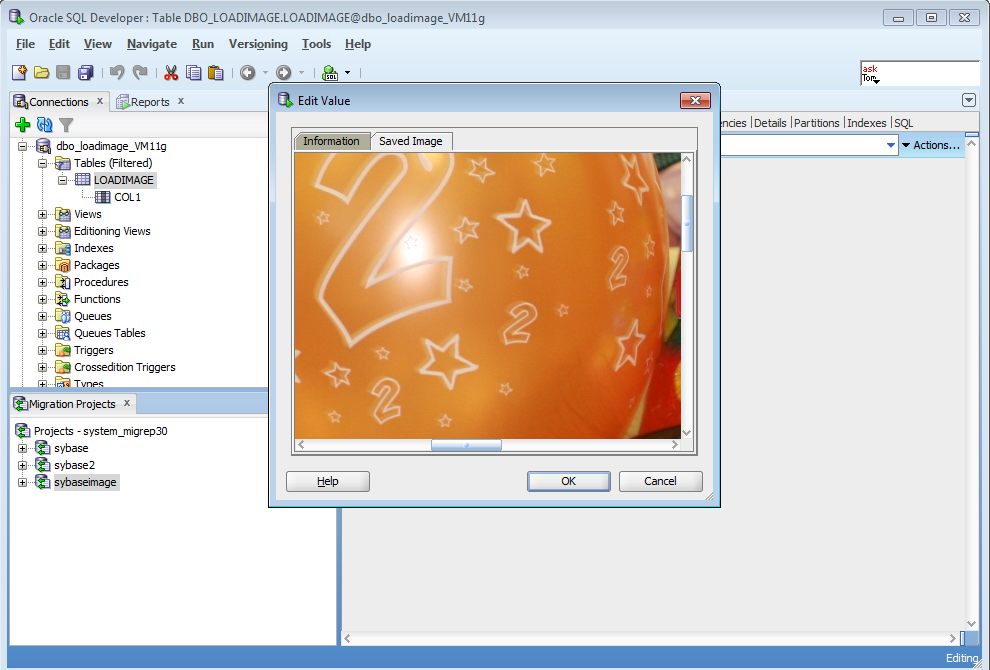The width and height of the screenshot is (990, 670).
Task: Click the Save All toolbar icon
Action: point(85,73)
